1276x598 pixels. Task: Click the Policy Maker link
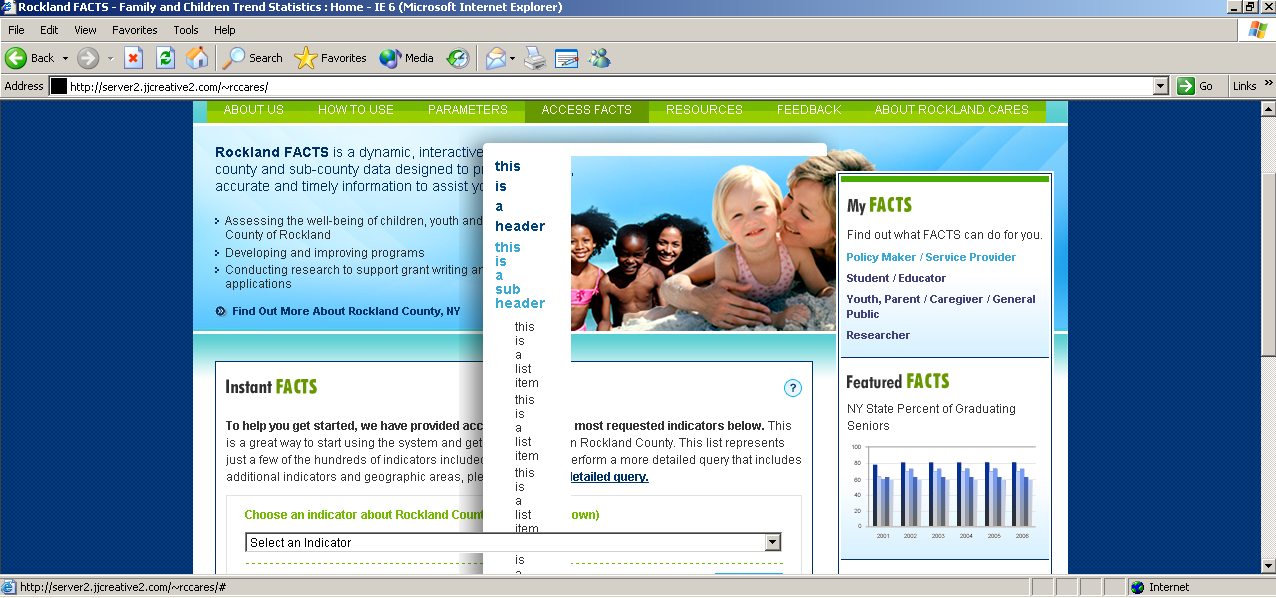[x=881, y=257]
